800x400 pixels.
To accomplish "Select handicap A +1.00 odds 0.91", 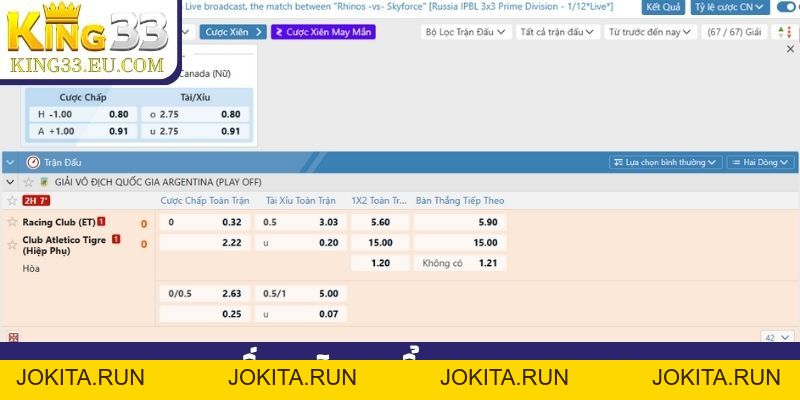I will (x=83, y=131).
